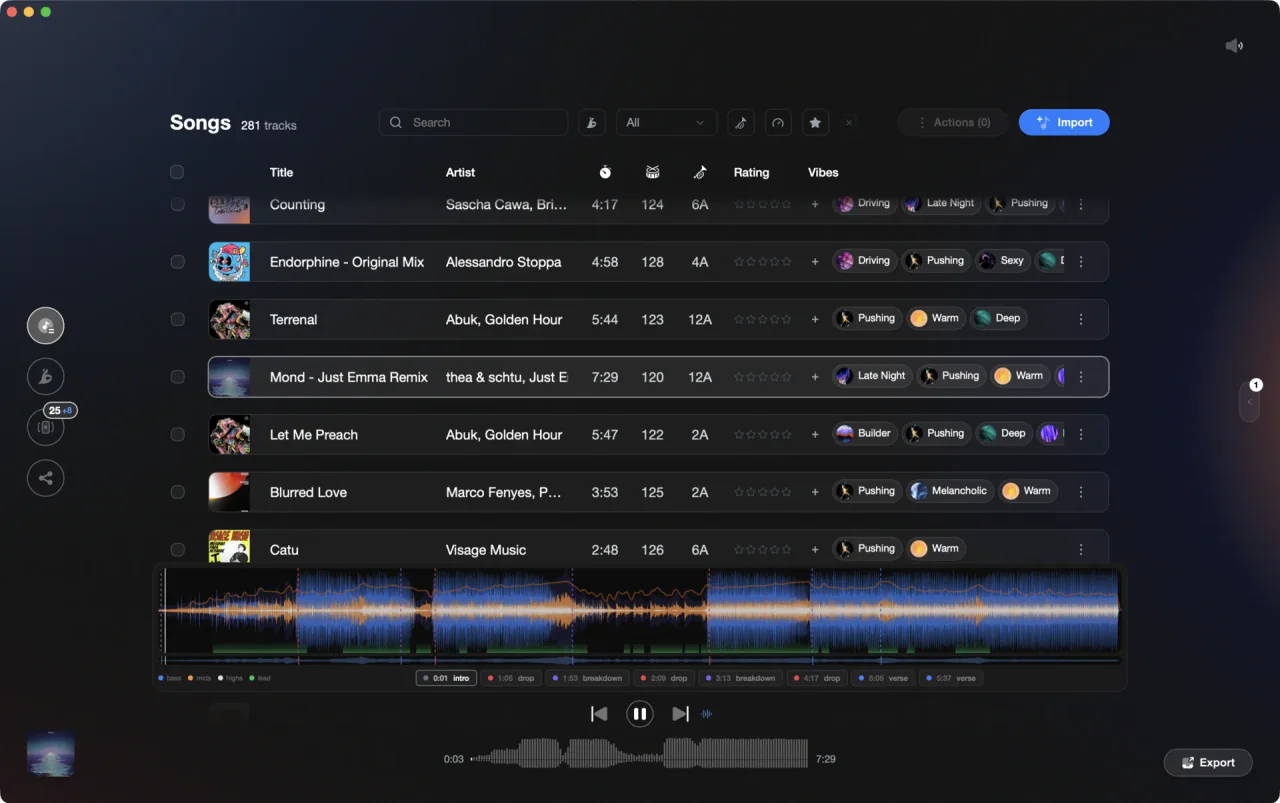
Task: Skip to the previous track
Action: tap(599, 714)
